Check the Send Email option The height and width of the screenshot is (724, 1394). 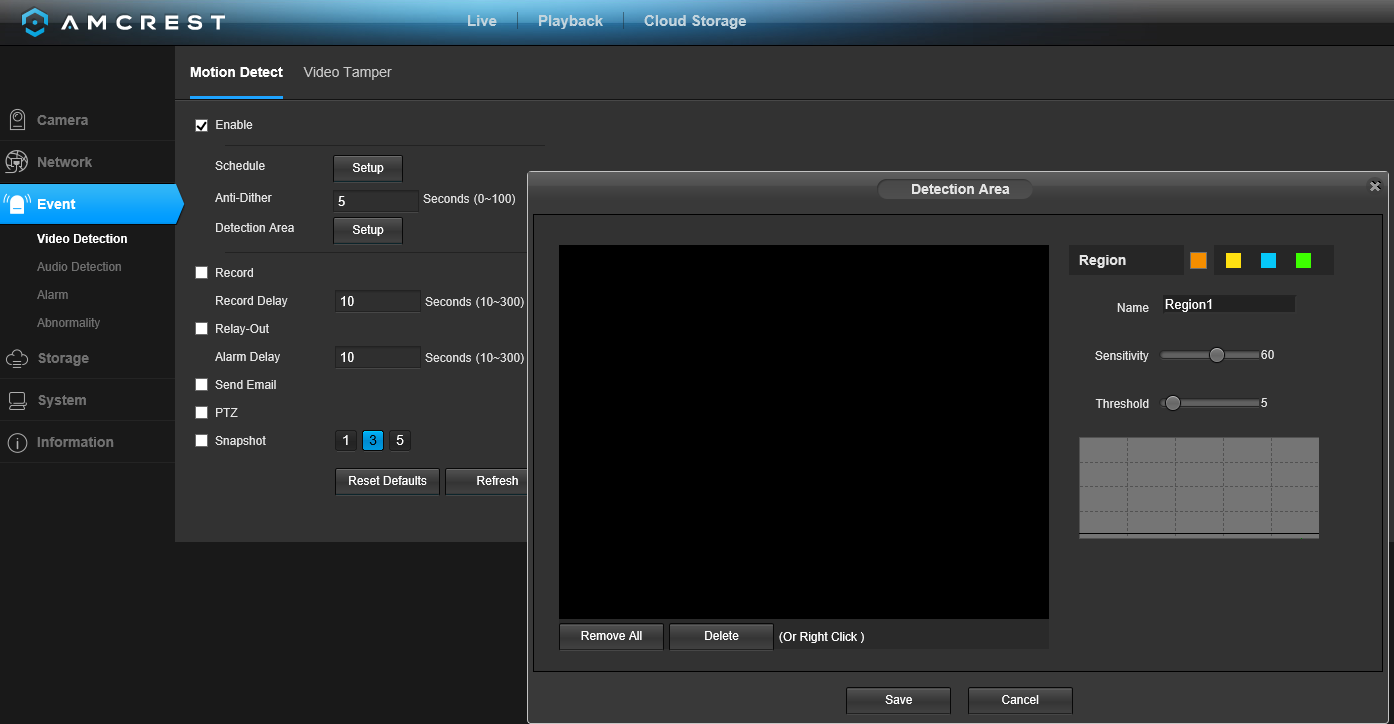(x=201, y=385)
